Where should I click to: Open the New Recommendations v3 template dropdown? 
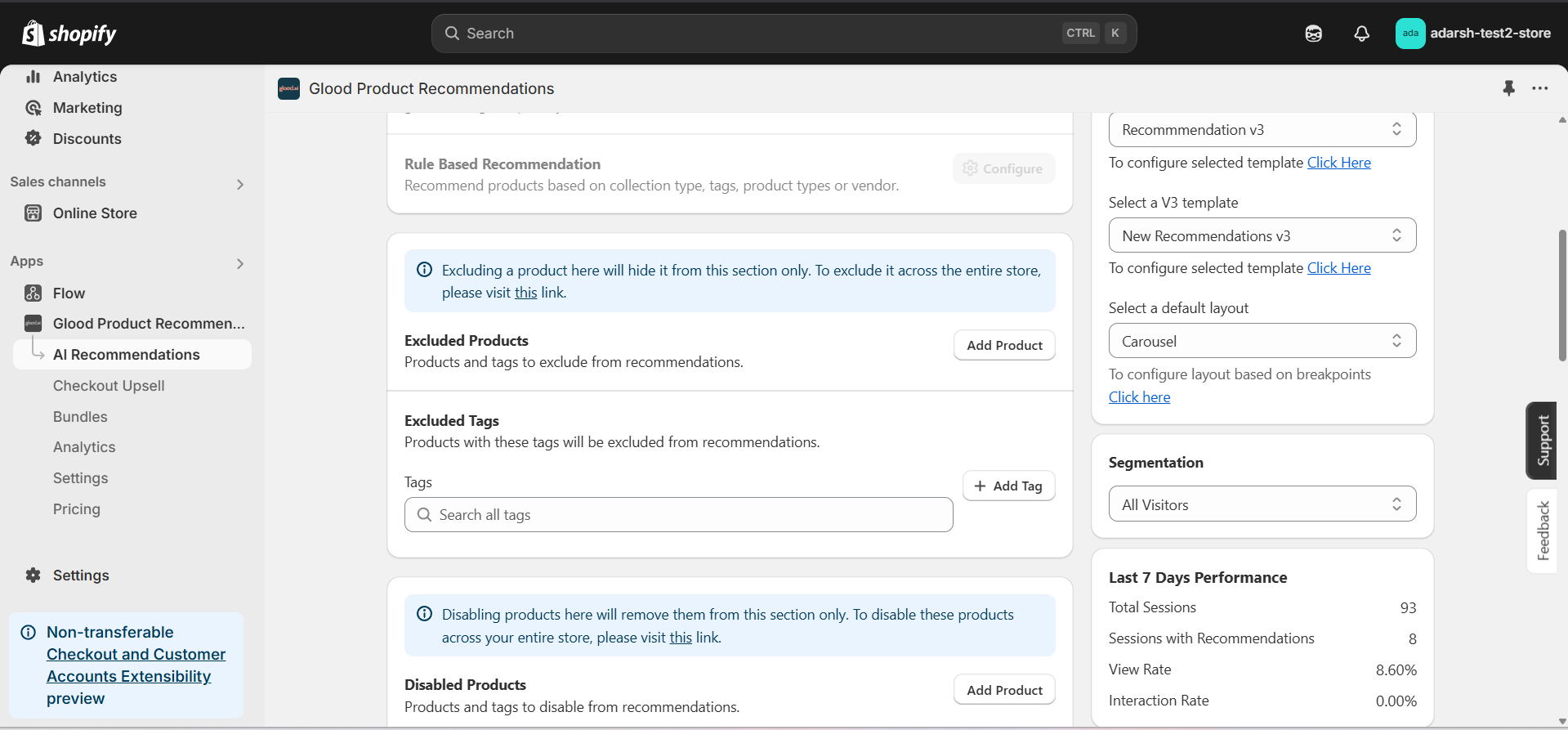(1262, 235)
